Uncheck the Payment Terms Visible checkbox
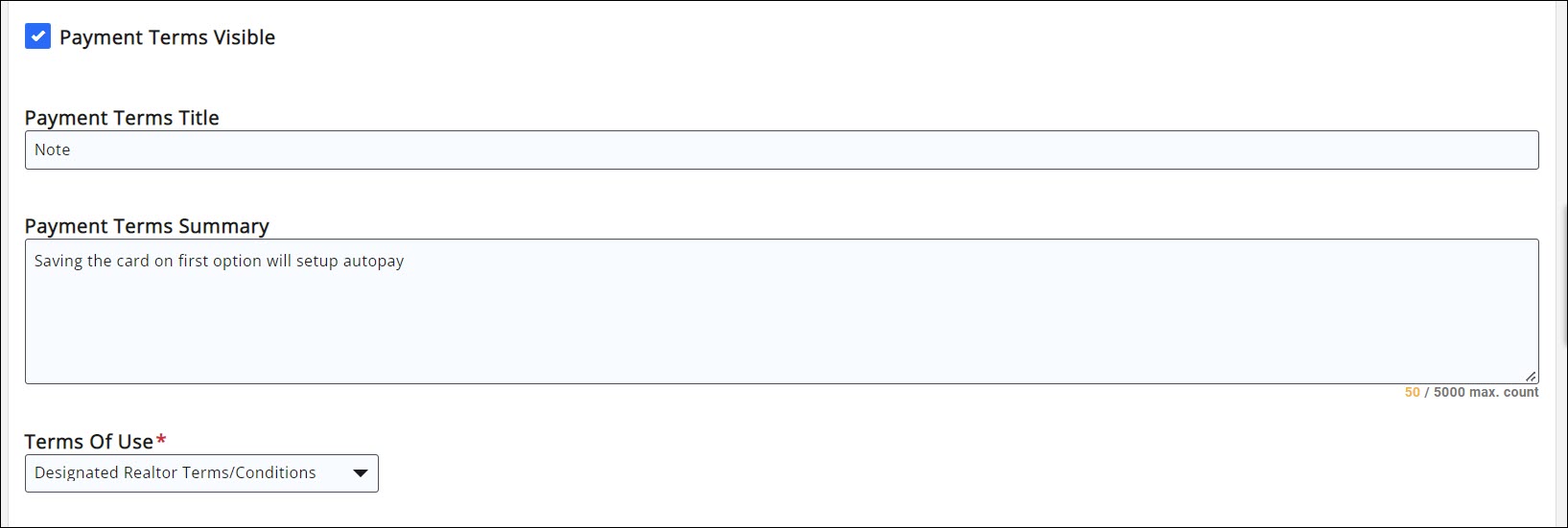Image resolution: width=1568 pixels, height=528 pixels. click(x=37, y=37)
